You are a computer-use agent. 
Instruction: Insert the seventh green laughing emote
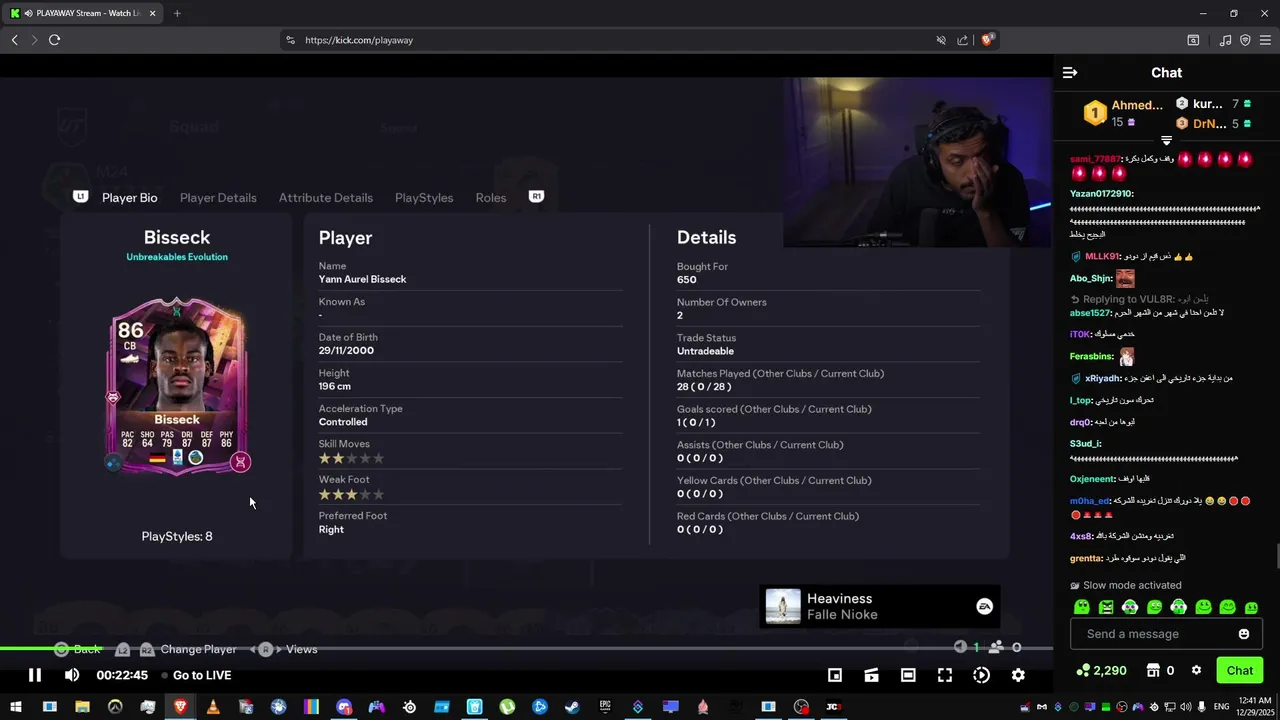[x=1228, y=607]
